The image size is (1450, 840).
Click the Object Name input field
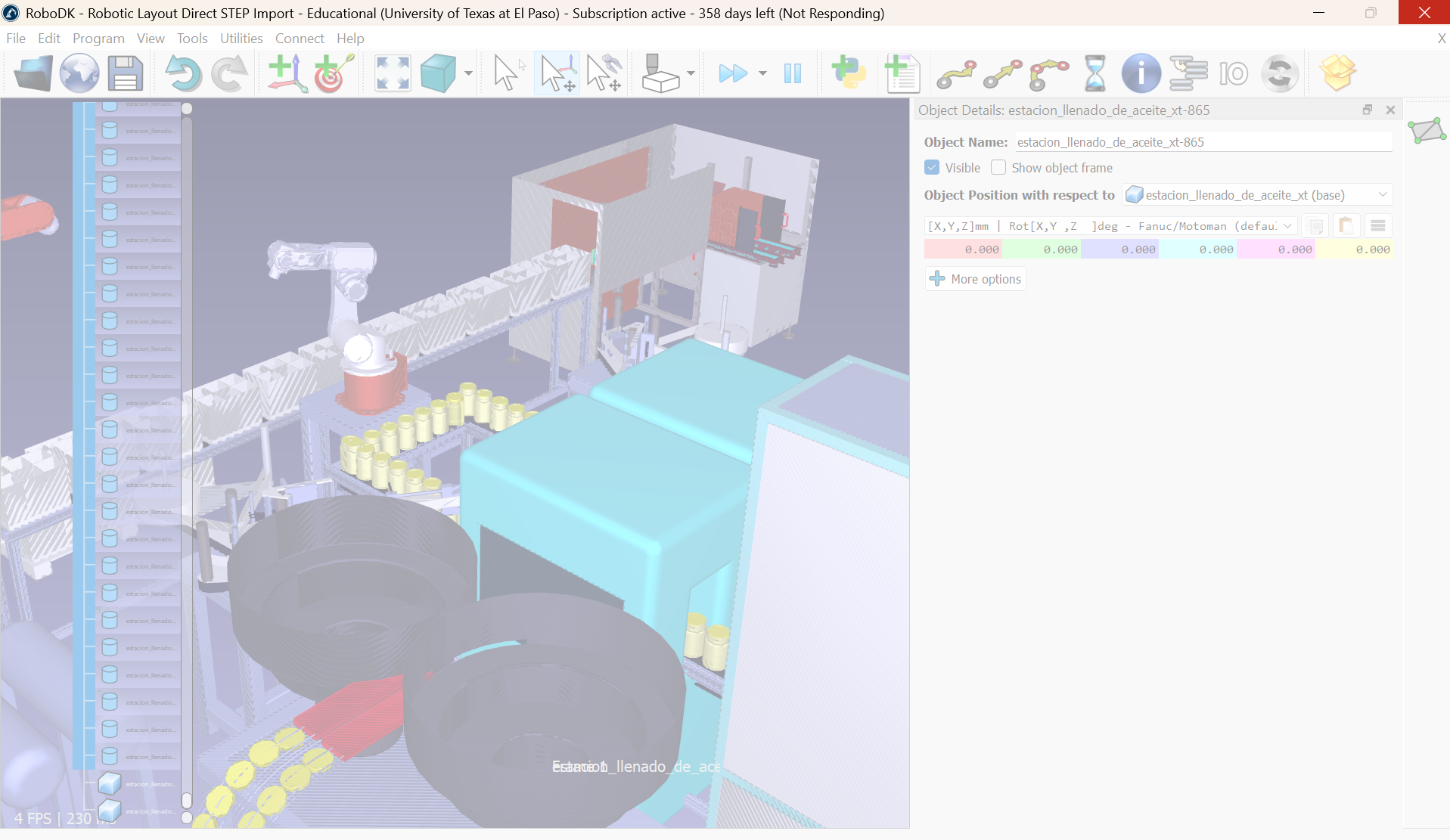coord(1203,142)
